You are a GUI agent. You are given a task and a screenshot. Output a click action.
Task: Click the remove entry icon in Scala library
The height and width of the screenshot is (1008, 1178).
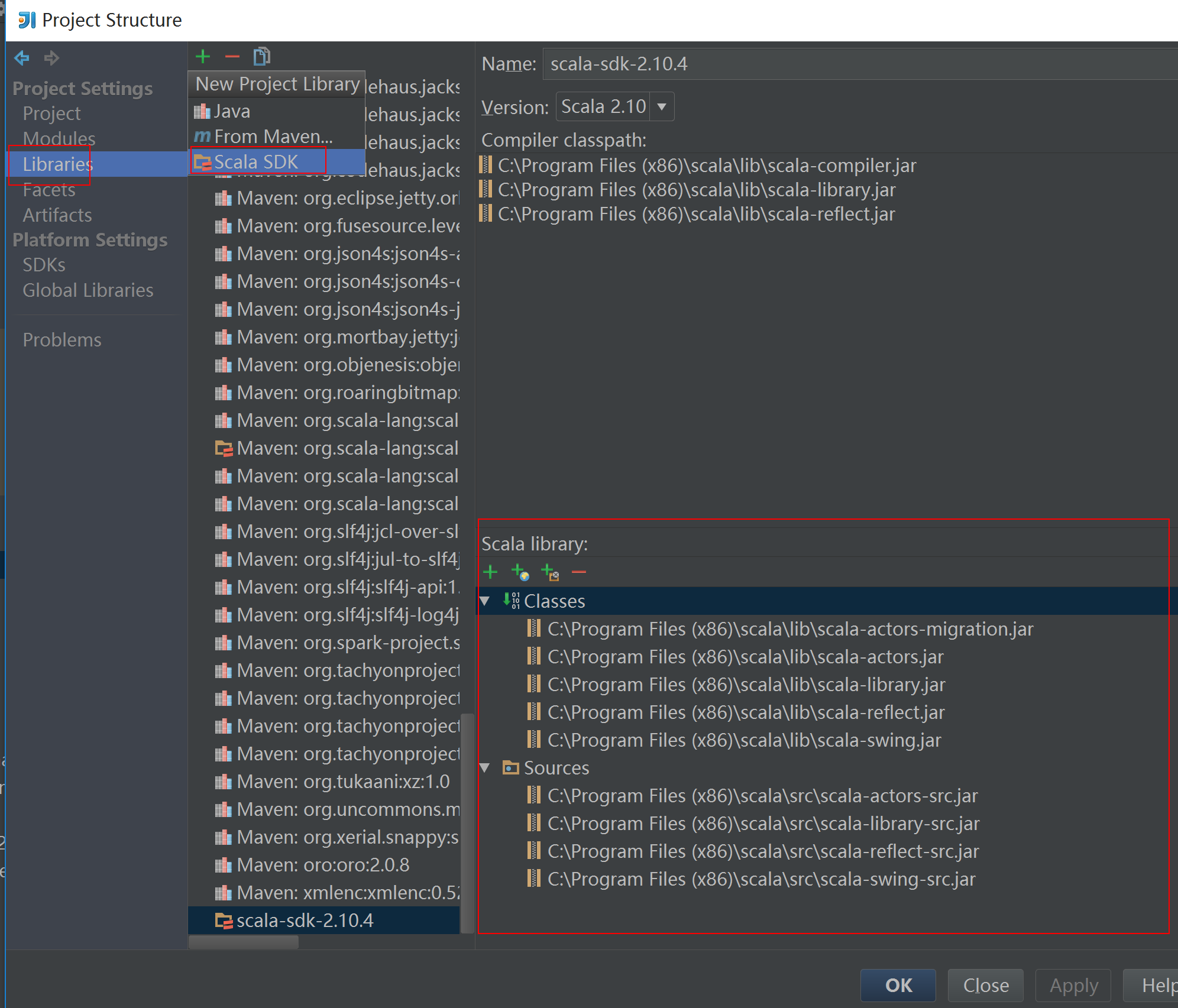click(x=580, y=572)
